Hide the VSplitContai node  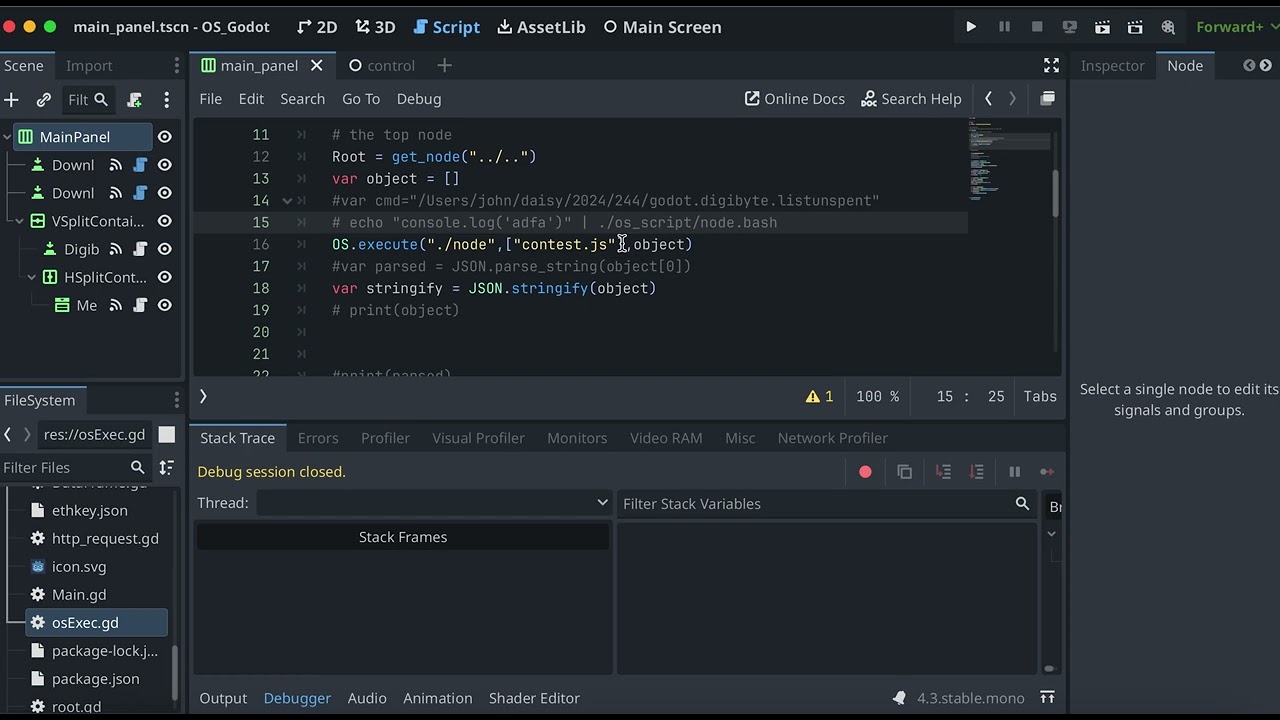pyautogui.click(x=164, y=221)
